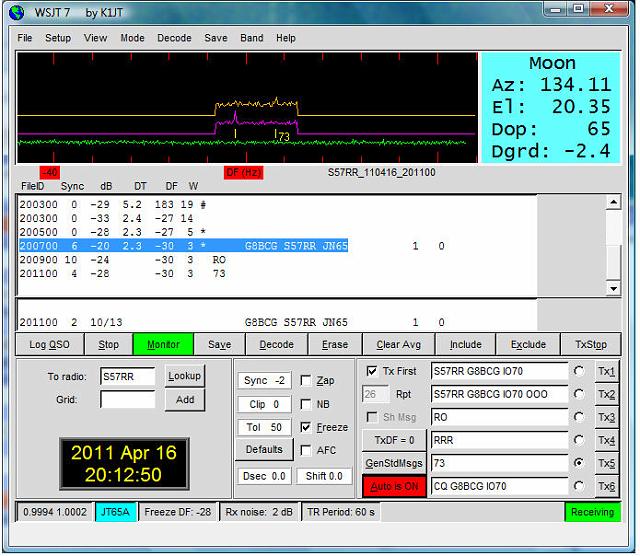
Task: Click the Exclude button
Action: [529, 345]
